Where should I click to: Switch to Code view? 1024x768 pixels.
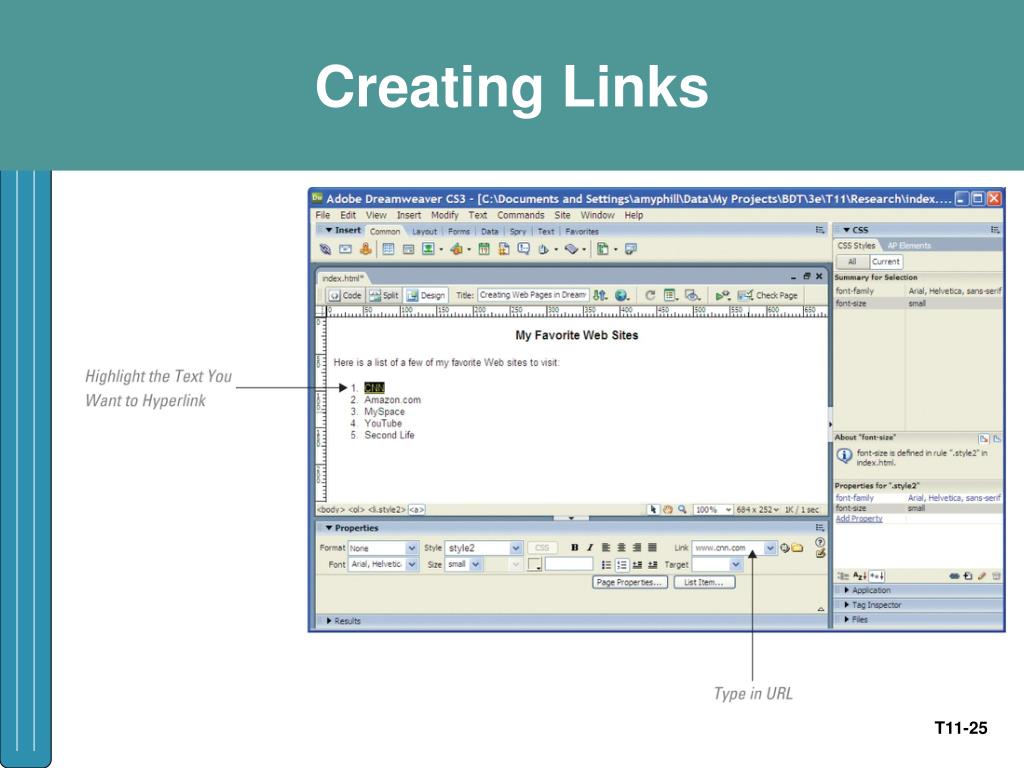[345, 295]
